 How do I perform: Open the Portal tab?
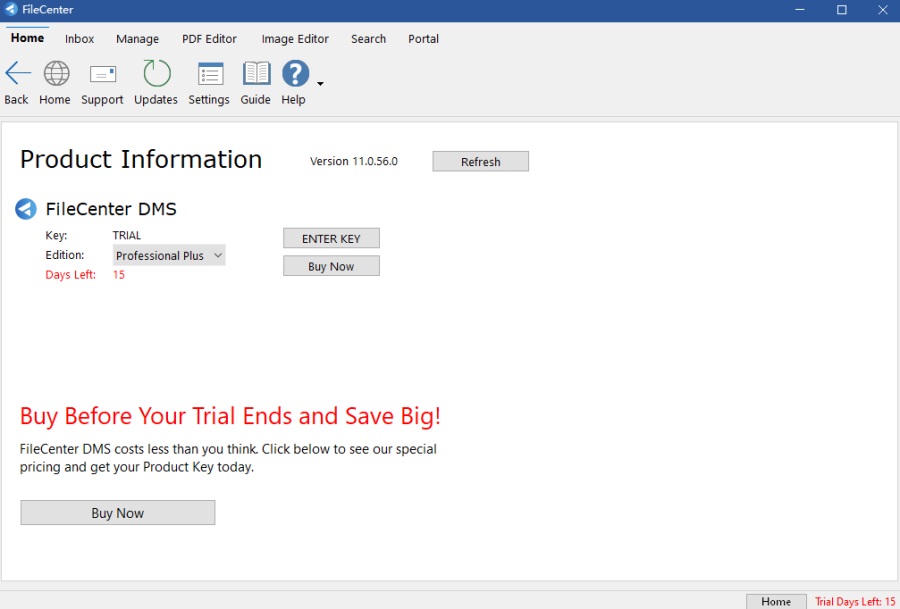tap(423, 39)
